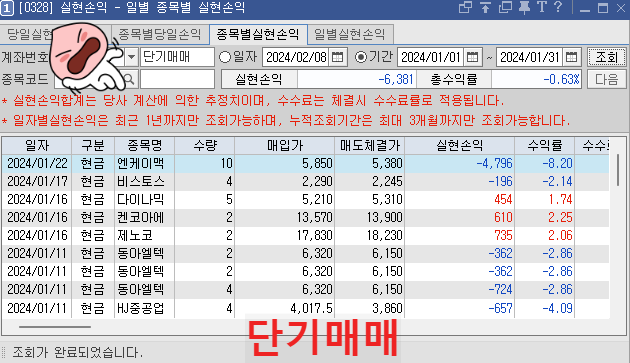Click the vertical scrollbar of the table
The width and height of the screenshot is (630, 363).
tap(618, 170)
